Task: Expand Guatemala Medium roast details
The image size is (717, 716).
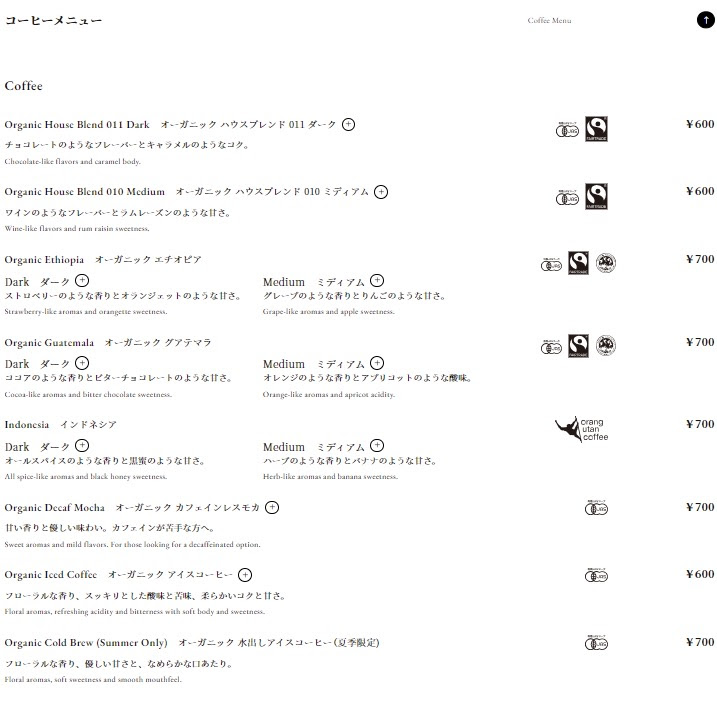Action: [377, 363]
